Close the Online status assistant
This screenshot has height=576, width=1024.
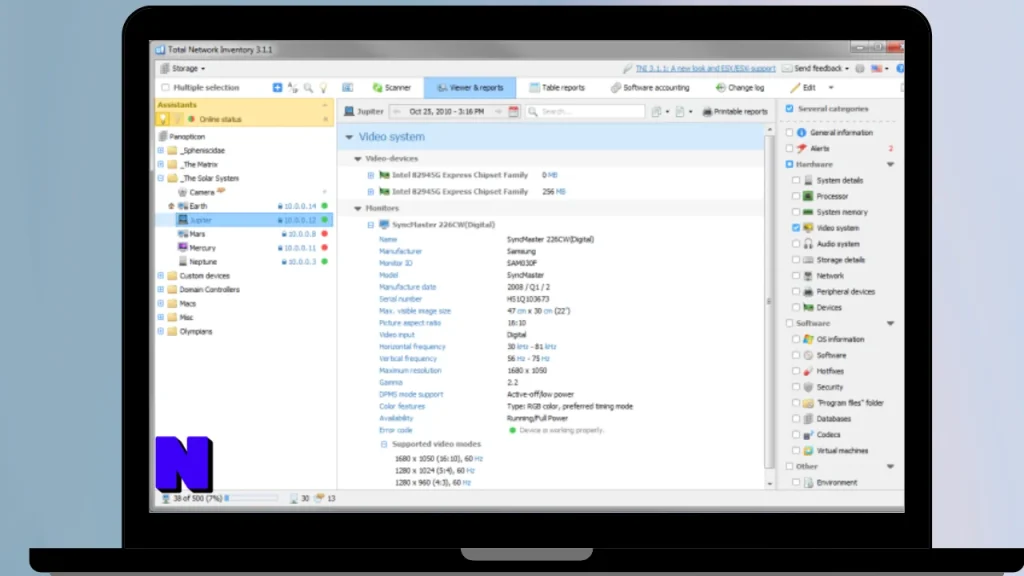pyautogui.click(x=325, y=120)
